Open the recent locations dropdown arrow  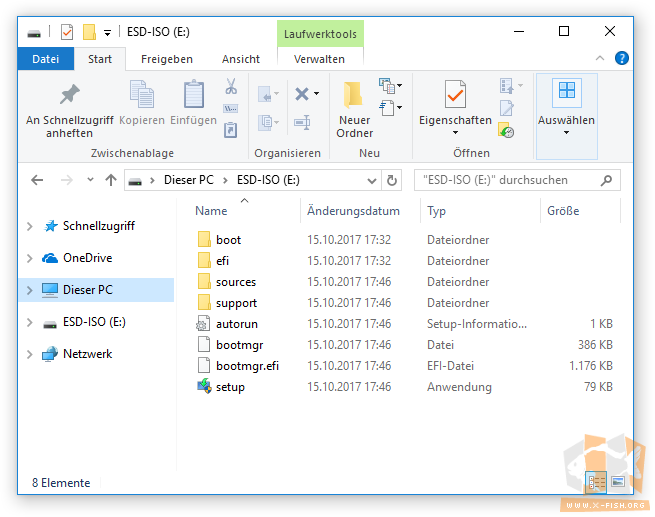click(x=90, y=180)
